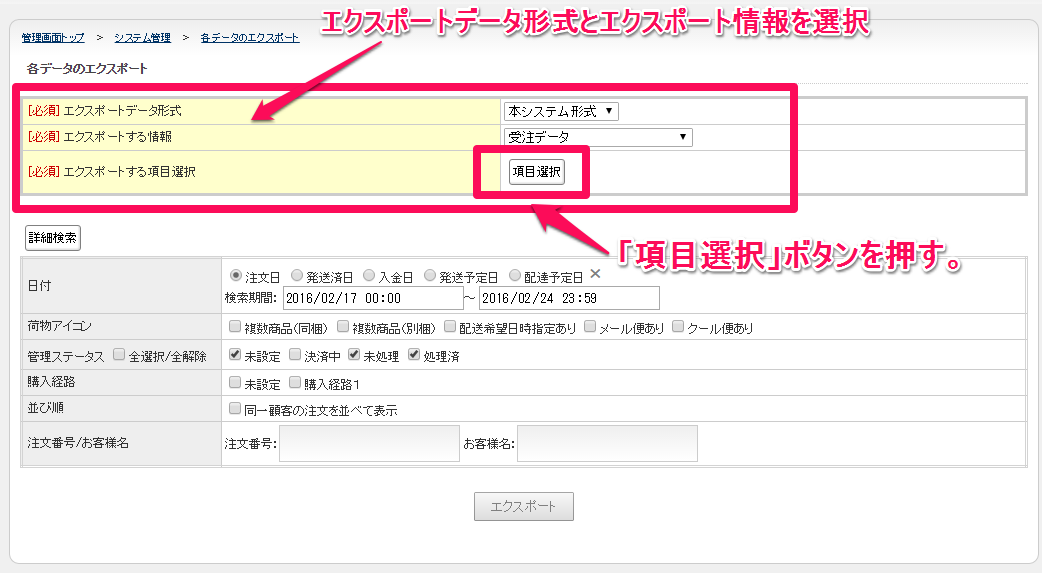1042x573 pixels.
Task: Toggle the 全選択/全解除 checkbox
Action: pos(119,355)
